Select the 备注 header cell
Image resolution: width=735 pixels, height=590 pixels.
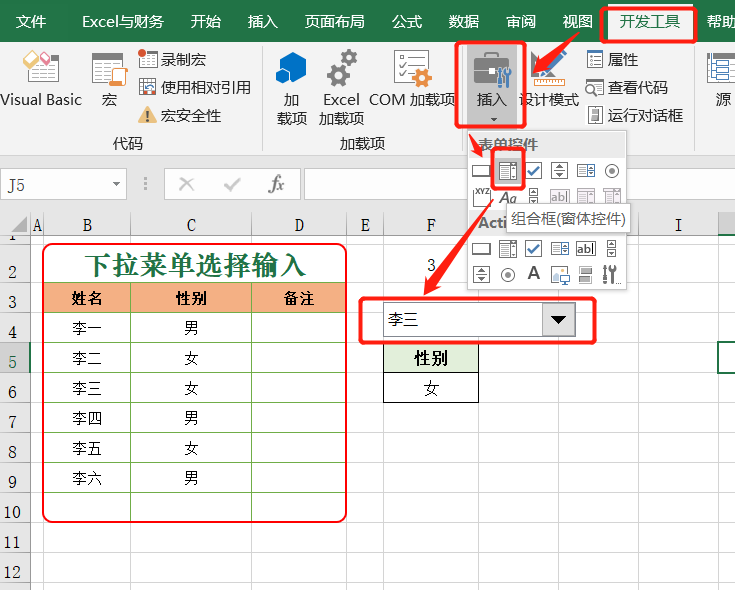point(298,298)
